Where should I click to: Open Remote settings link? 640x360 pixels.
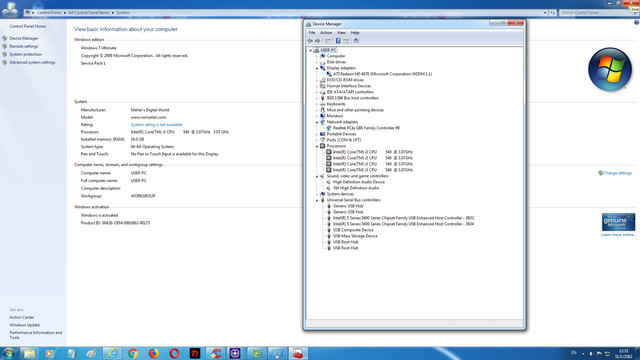24,47
